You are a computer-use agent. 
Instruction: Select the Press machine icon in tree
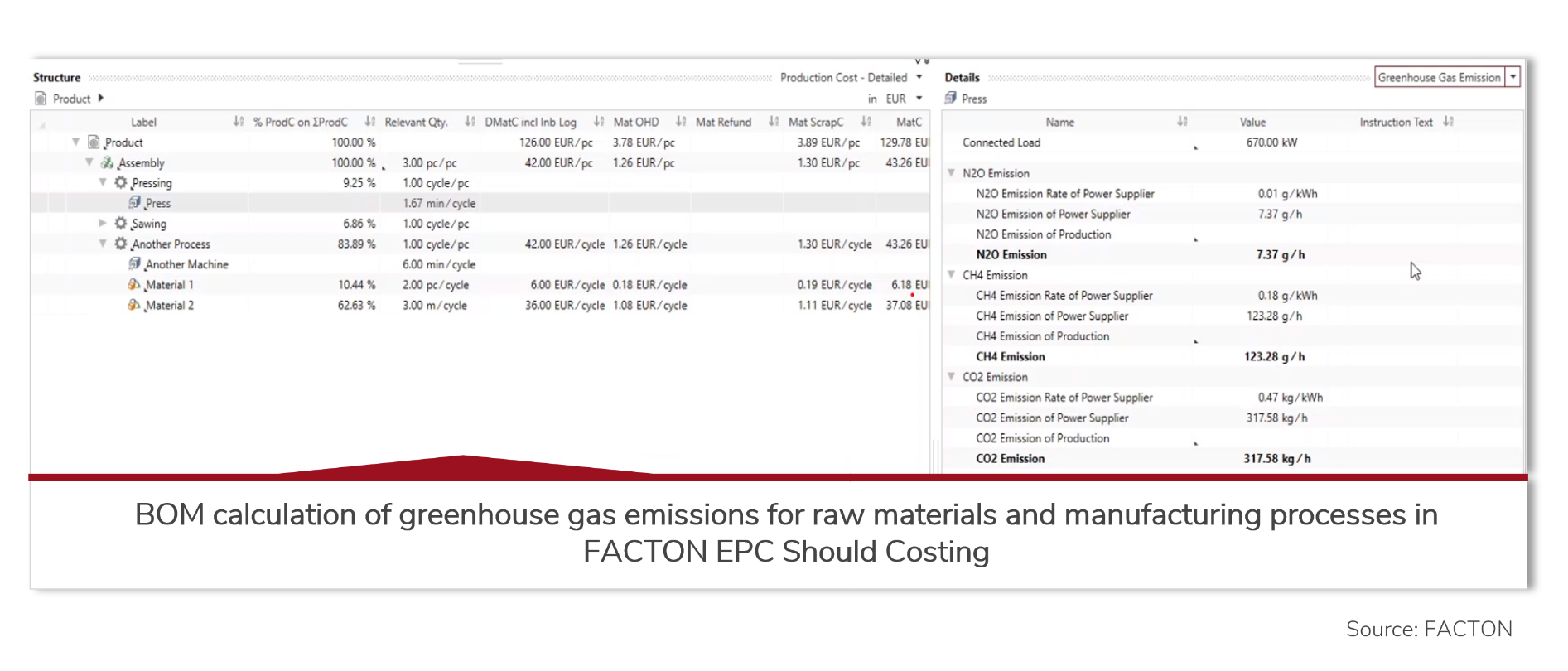point(134,203)
